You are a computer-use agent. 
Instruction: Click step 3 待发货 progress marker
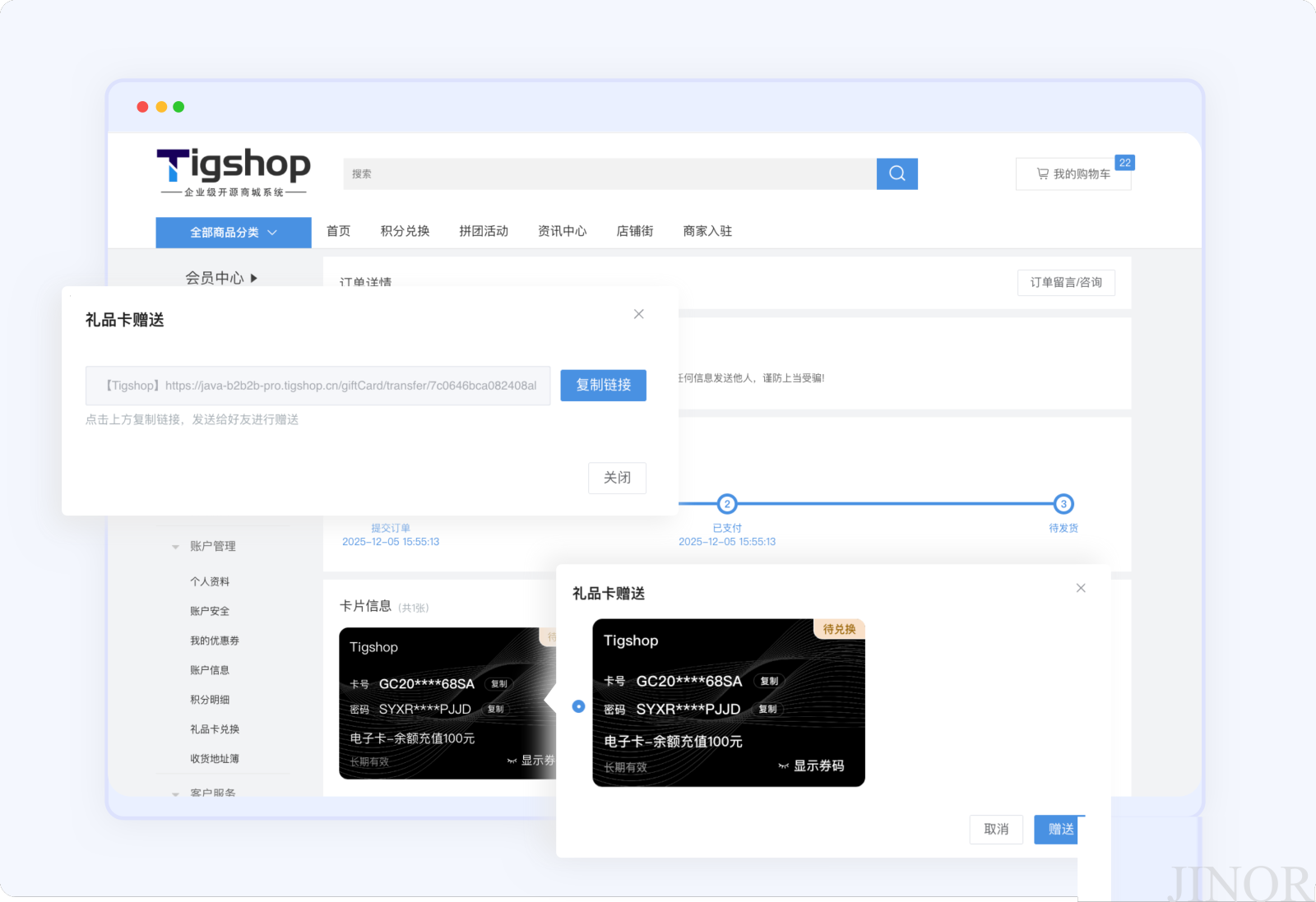point(1063,504)
